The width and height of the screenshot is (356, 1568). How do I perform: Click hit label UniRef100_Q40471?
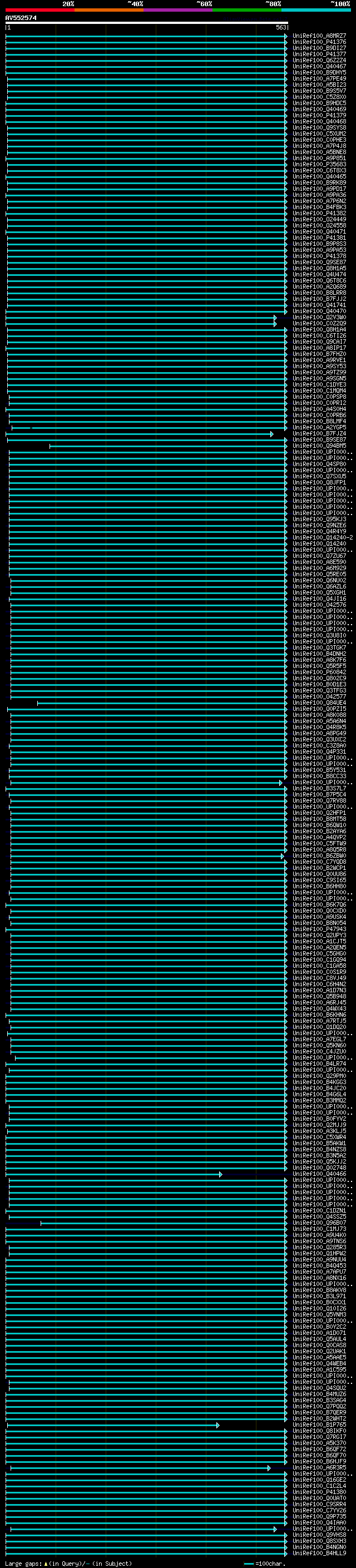pyautogui.click(x=319, y=231)
